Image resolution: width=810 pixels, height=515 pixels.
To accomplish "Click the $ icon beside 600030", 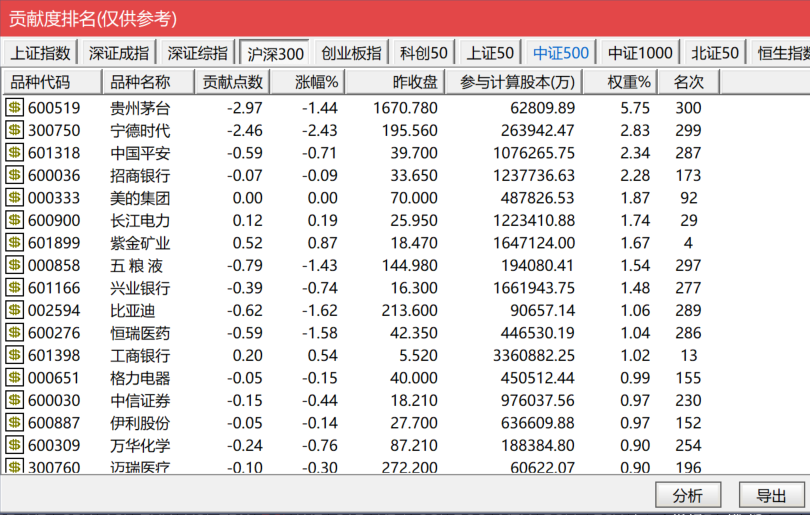I will pyautogui.click(x=14, y=400).
